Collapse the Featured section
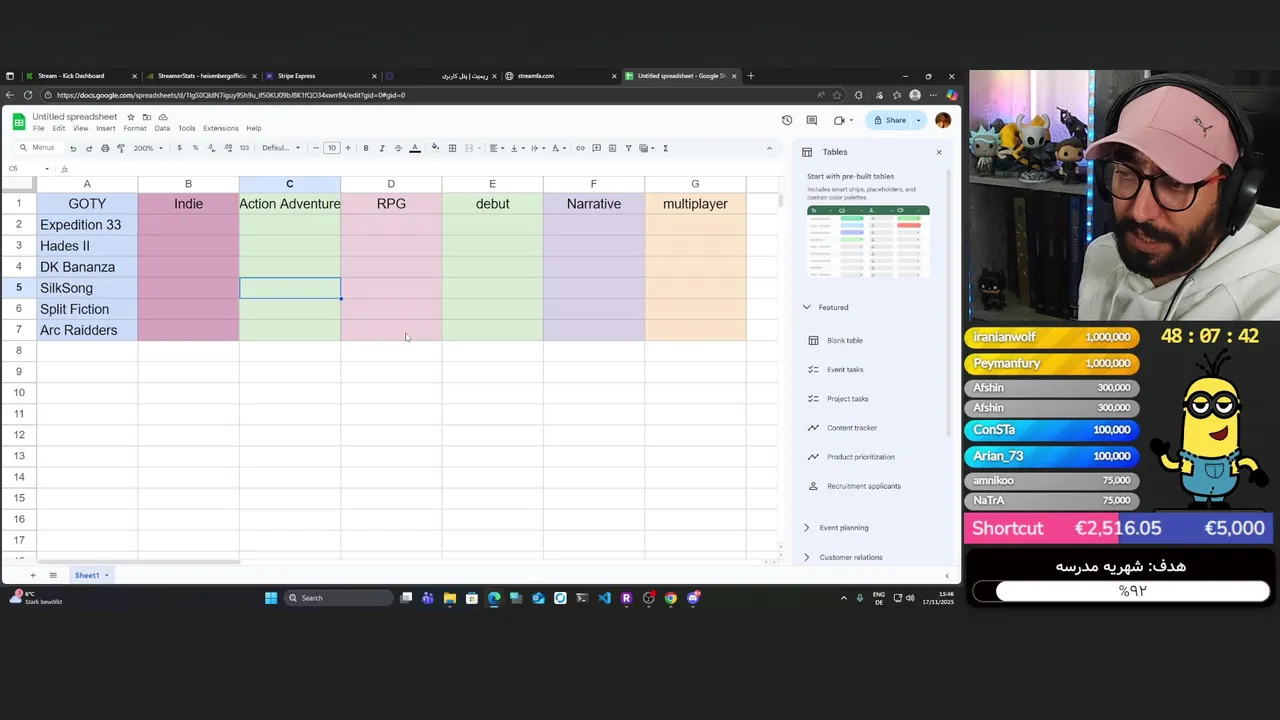 [x=807, y=307]
